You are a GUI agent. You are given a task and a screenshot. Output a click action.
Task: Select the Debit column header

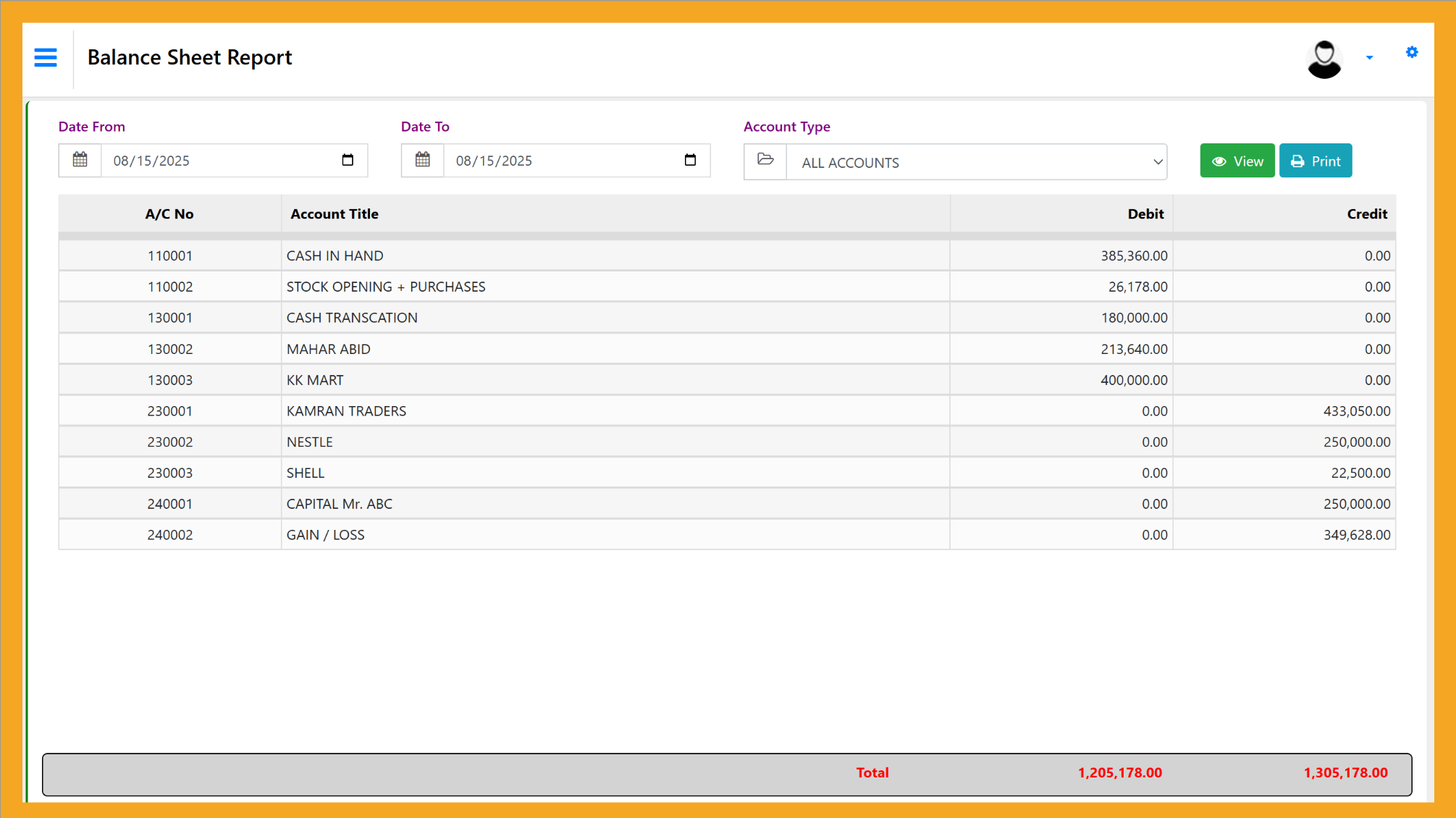pos(1145,214)
